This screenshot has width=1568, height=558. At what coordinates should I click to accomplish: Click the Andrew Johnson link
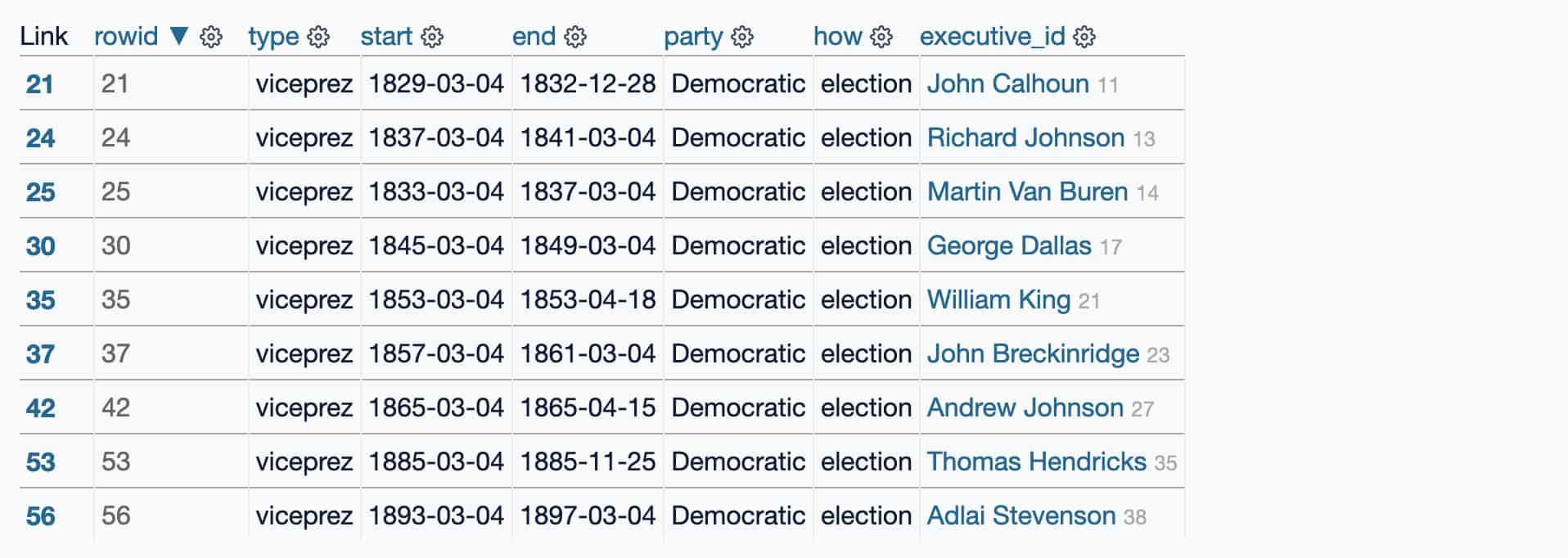1024,407
